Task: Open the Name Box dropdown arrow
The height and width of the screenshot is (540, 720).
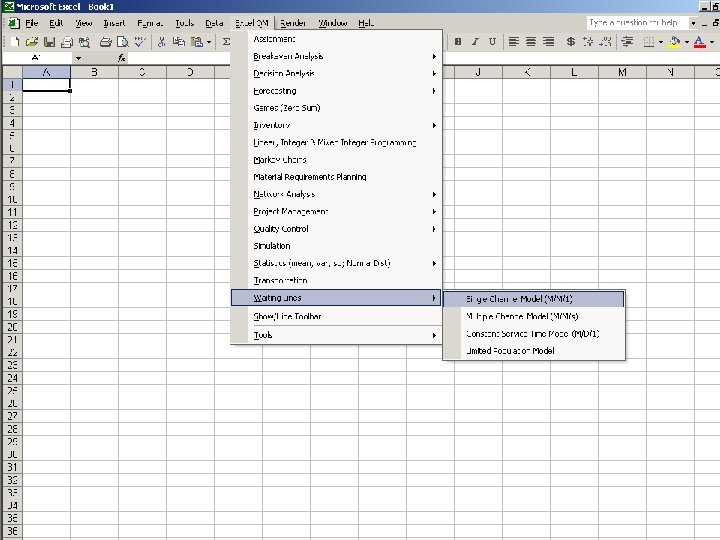Action: click(78, 58)
